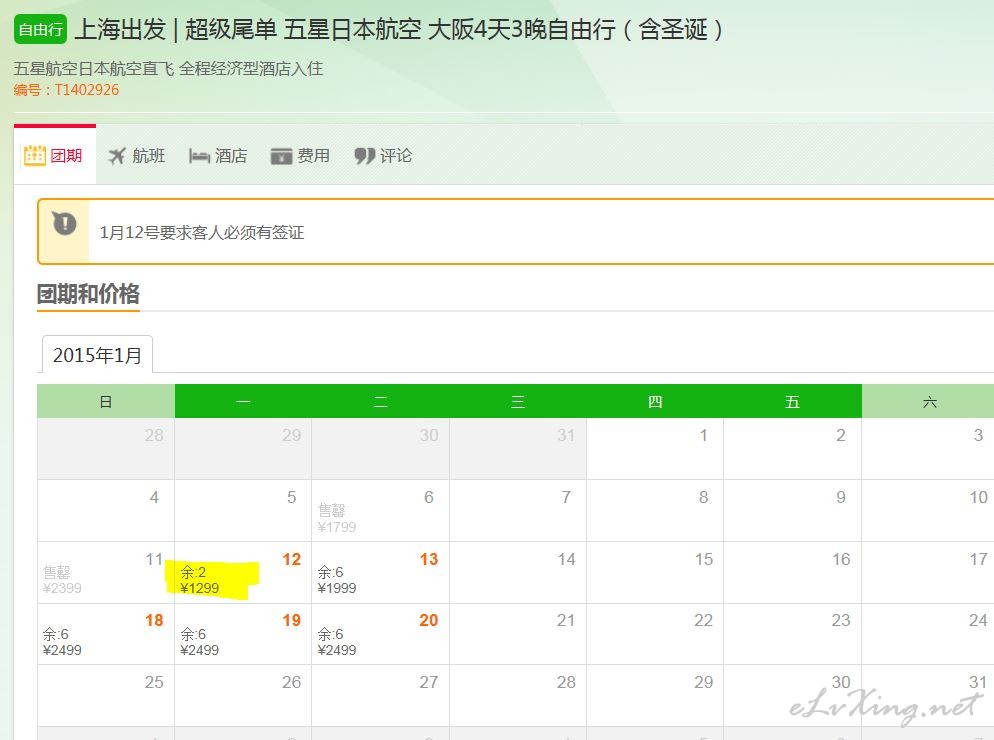Switch to the 费用 tab
The image size is (994, 740).
coord(300,155)
